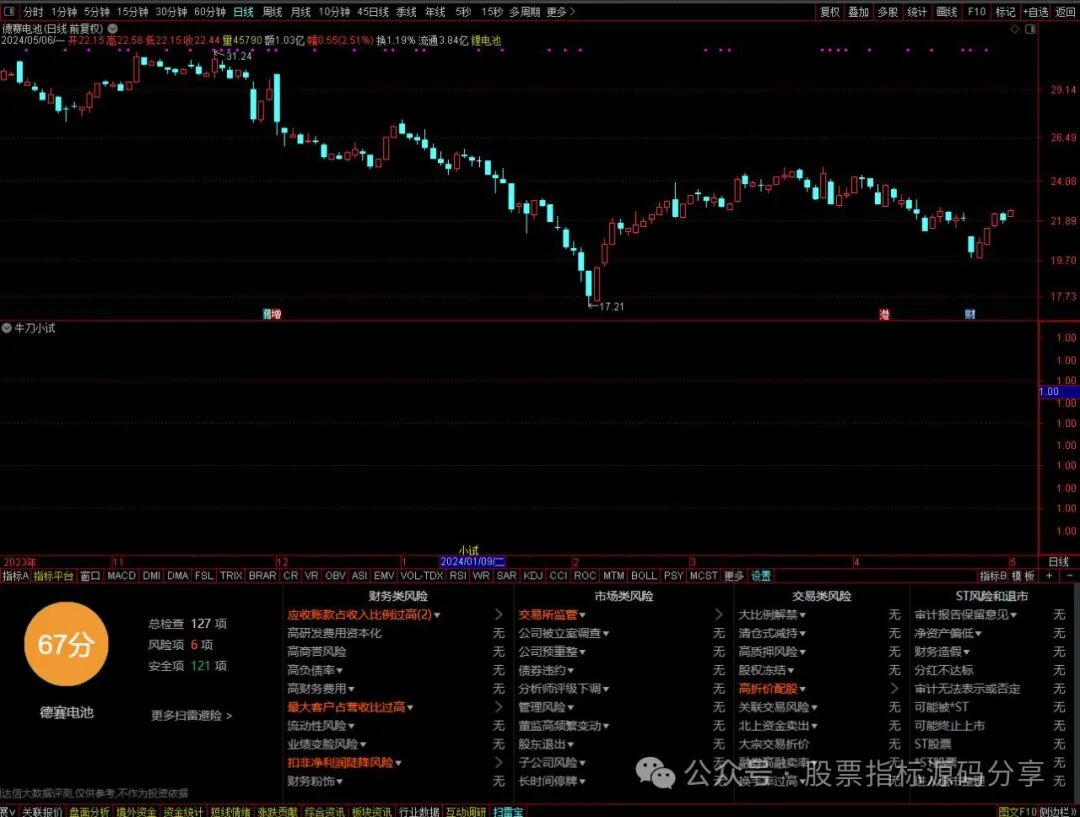Switch to the 行业数据 bottom tab

point(419,811)
